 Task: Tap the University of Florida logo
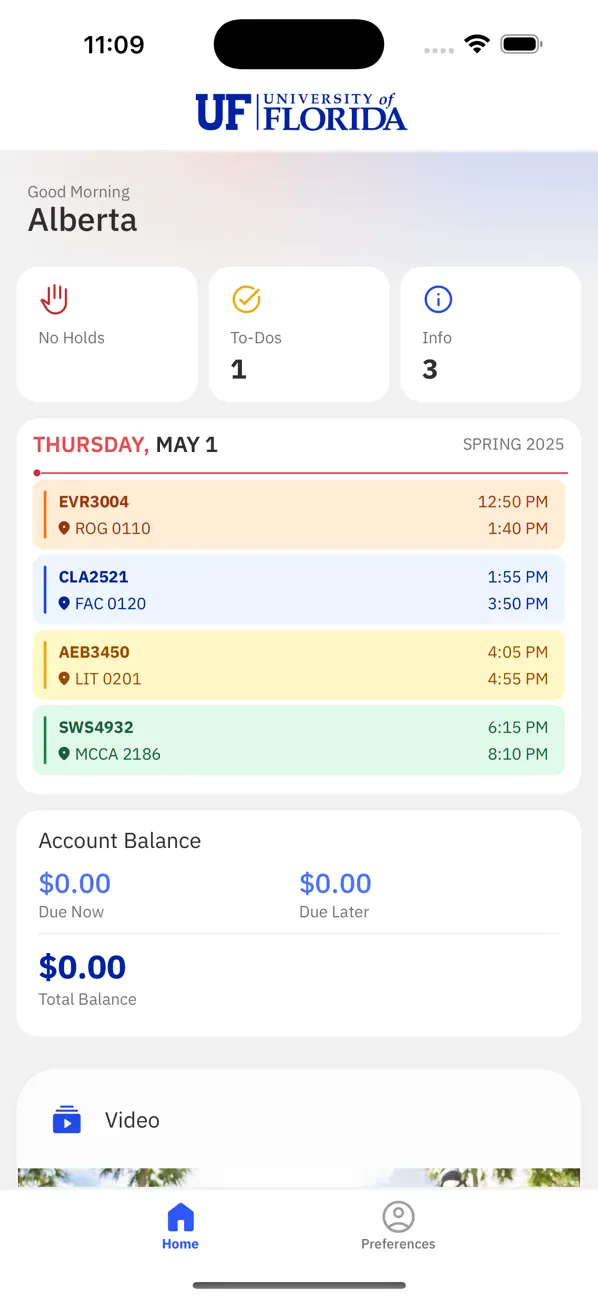pyautogui.click(x=301, y=112)
